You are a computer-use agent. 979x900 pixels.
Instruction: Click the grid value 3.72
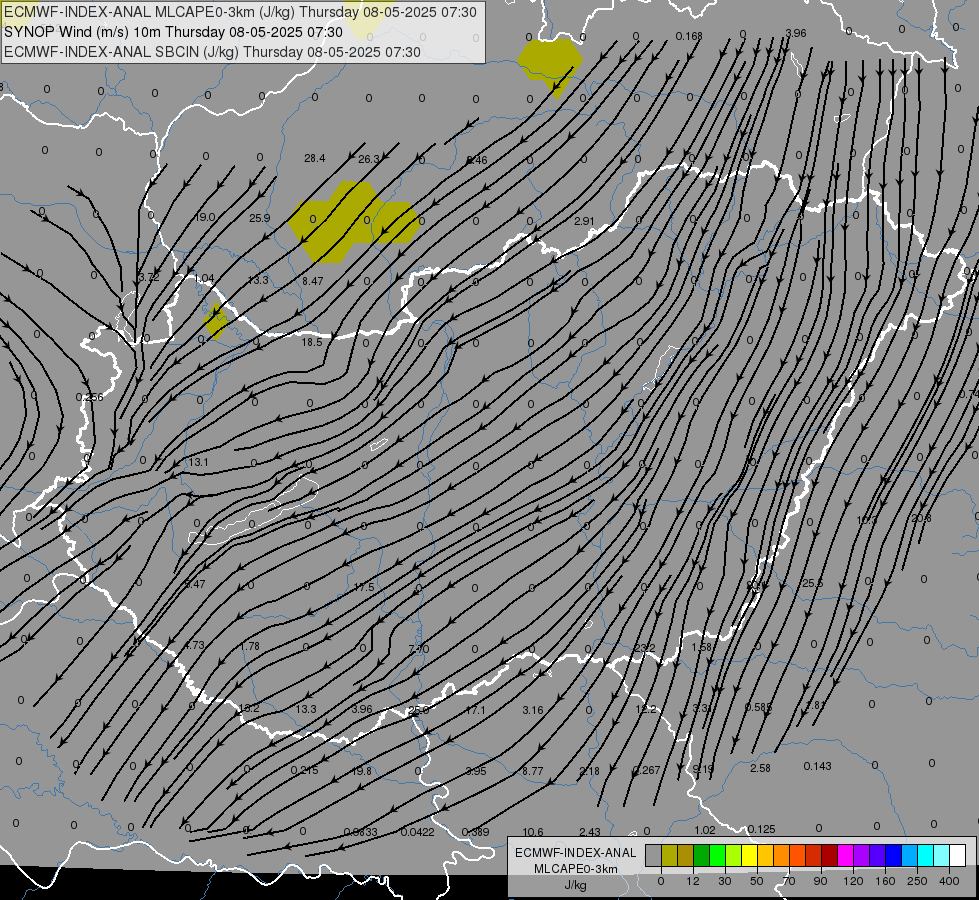click(149, 277)
